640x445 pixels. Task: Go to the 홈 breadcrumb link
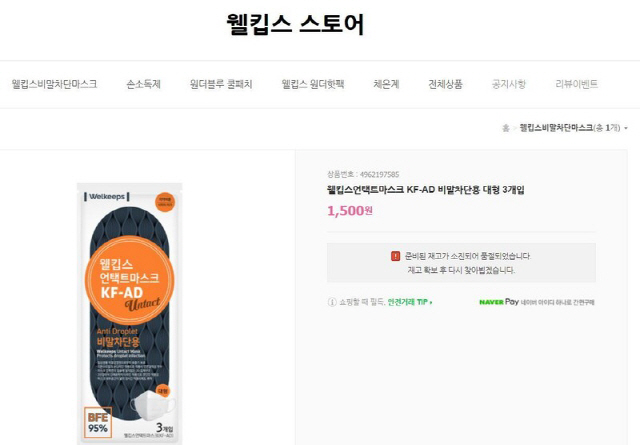[505, 128]
